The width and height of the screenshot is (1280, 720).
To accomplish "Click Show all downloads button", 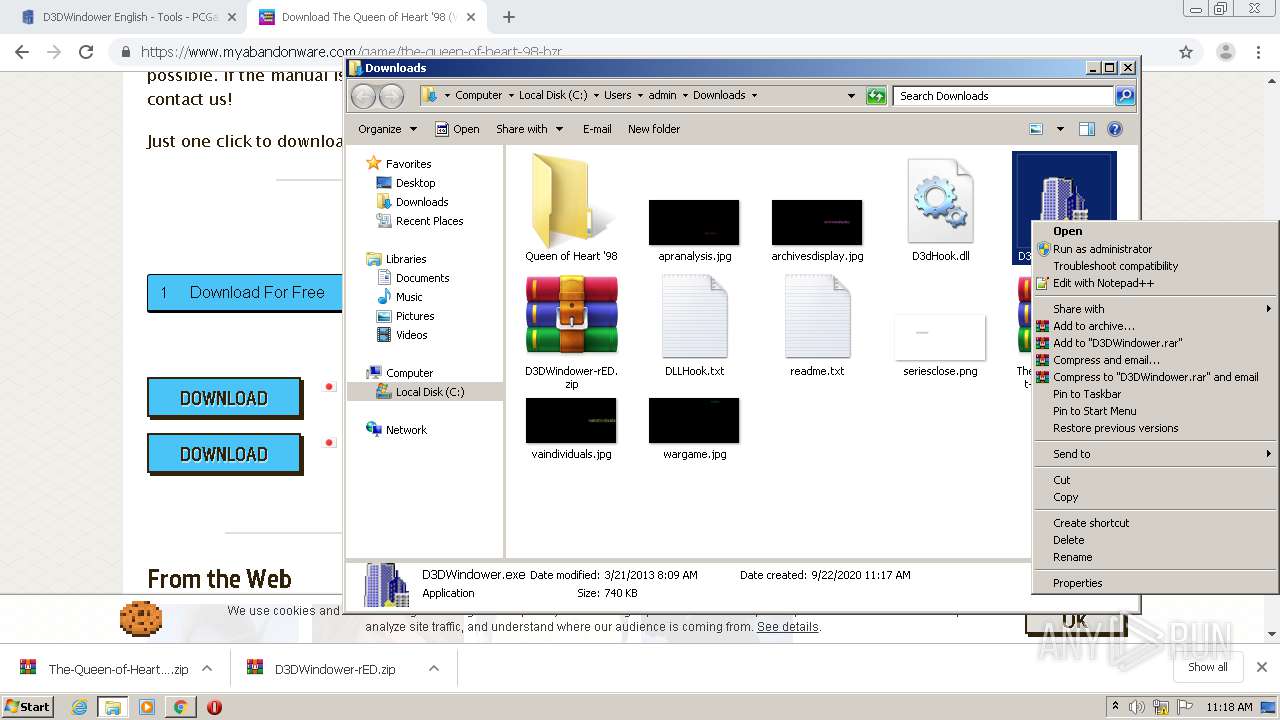I will 1208,667.
